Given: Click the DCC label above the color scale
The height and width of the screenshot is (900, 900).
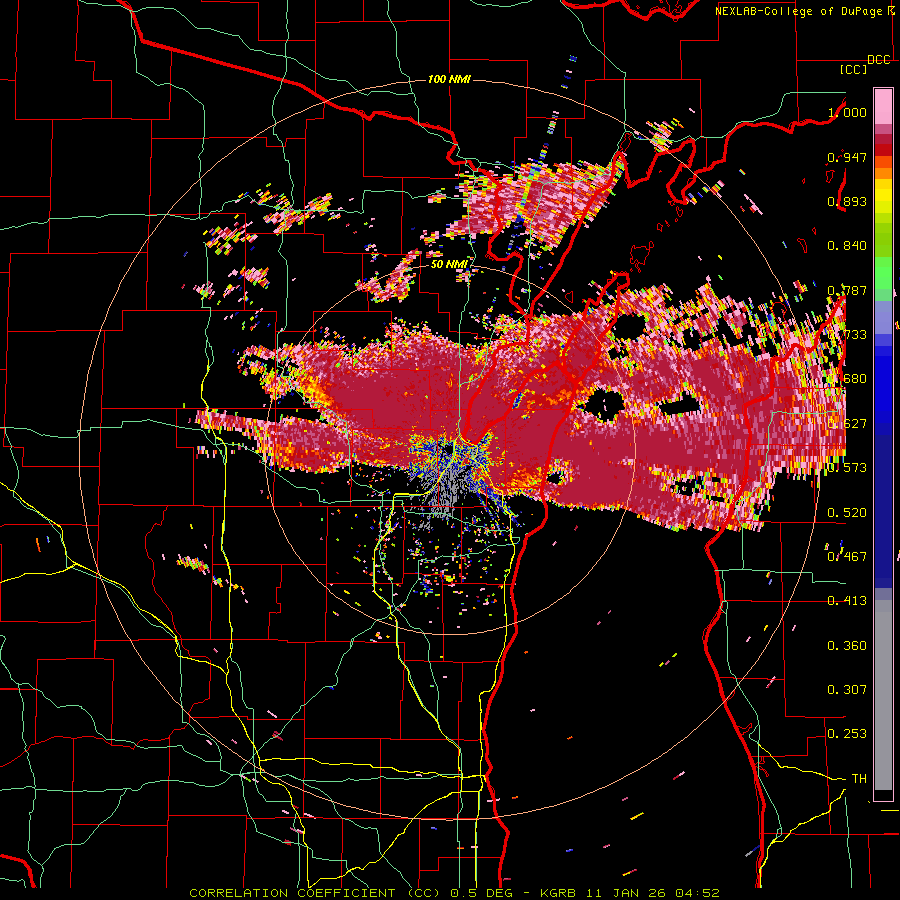Looking at the screenshot, I should click(878, 60).
